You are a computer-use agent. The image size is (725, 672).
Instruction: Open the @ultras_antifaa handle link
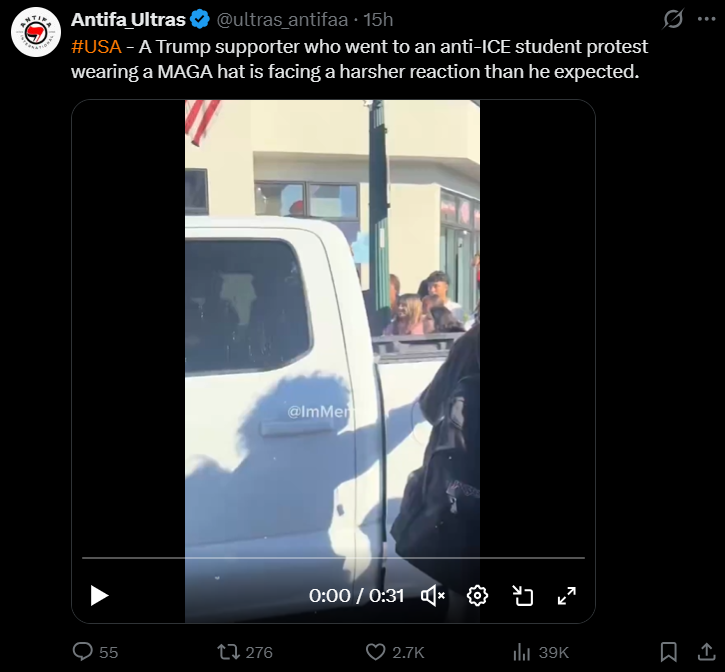click(x=282, y=20)
